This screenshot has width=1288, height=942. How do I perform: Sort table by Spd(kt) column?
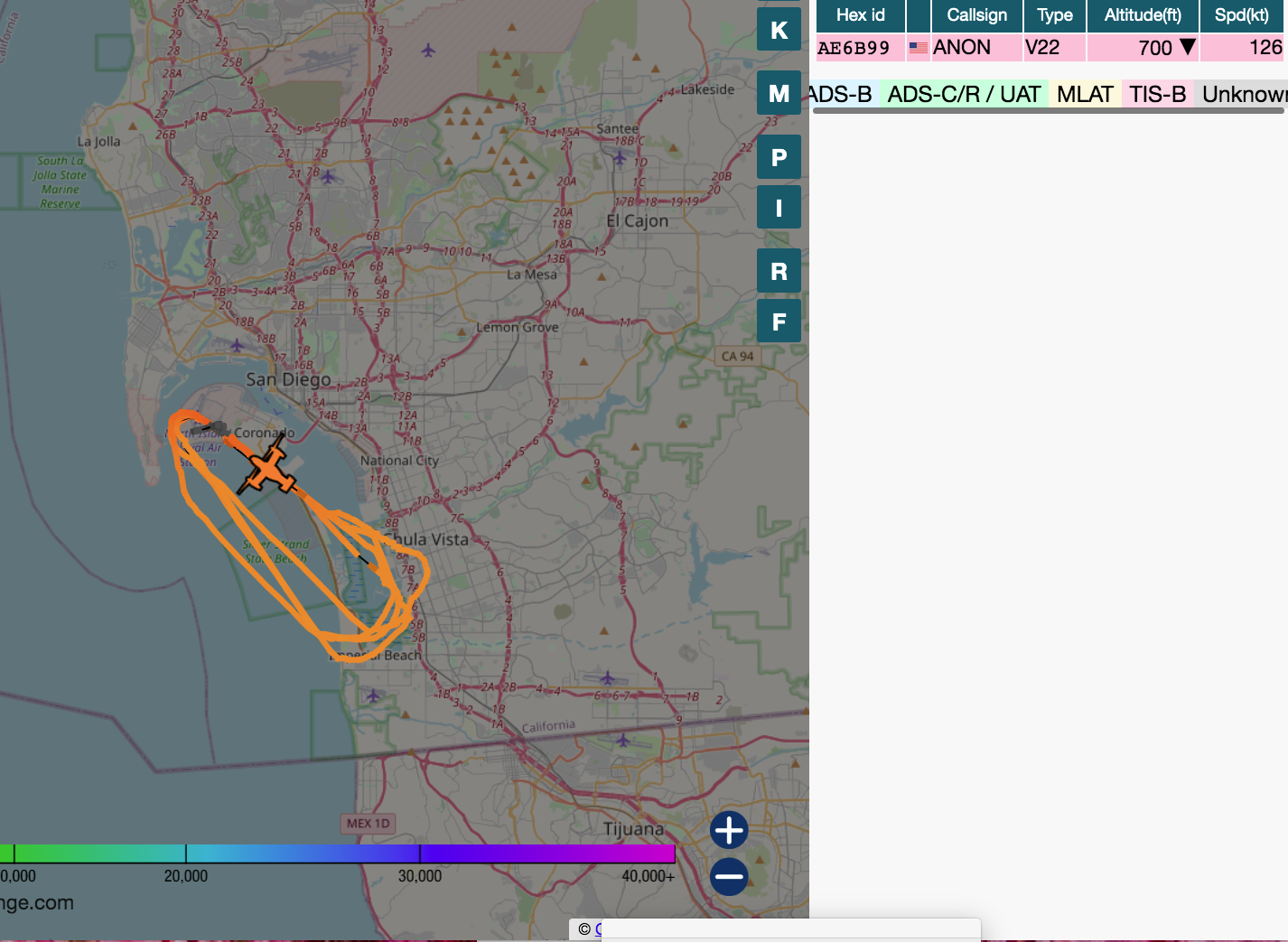[1243, 15]
